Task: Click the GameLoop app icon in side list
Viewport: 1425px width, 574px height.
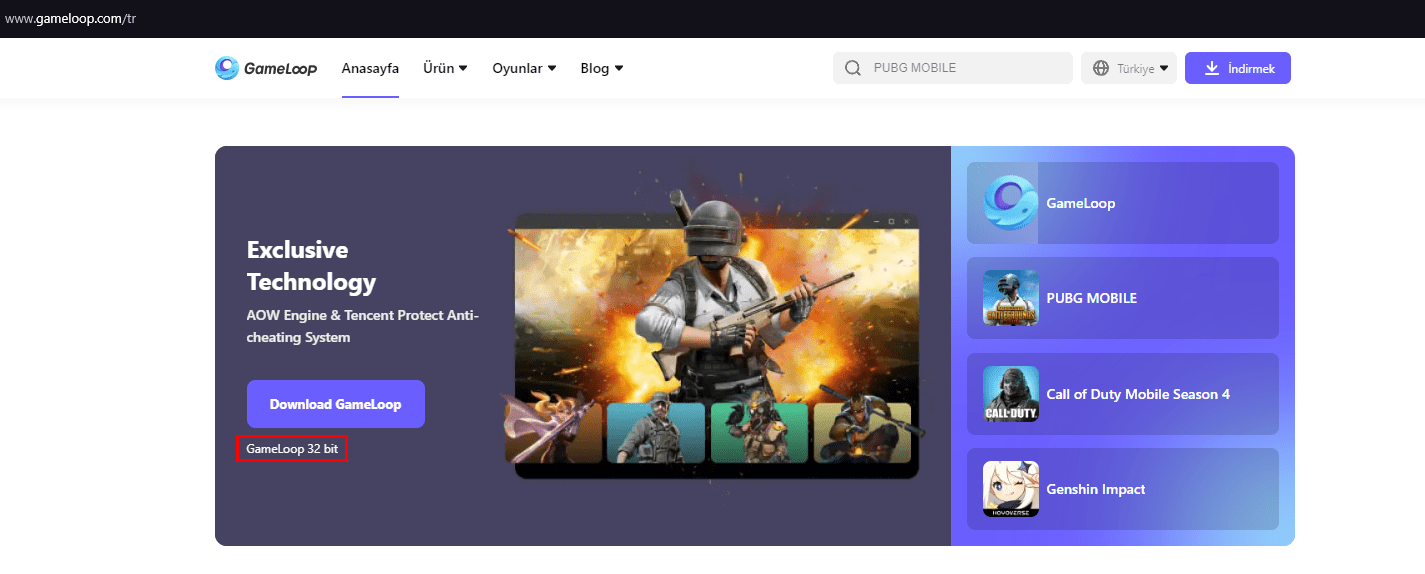Action: click(1011, 203)
